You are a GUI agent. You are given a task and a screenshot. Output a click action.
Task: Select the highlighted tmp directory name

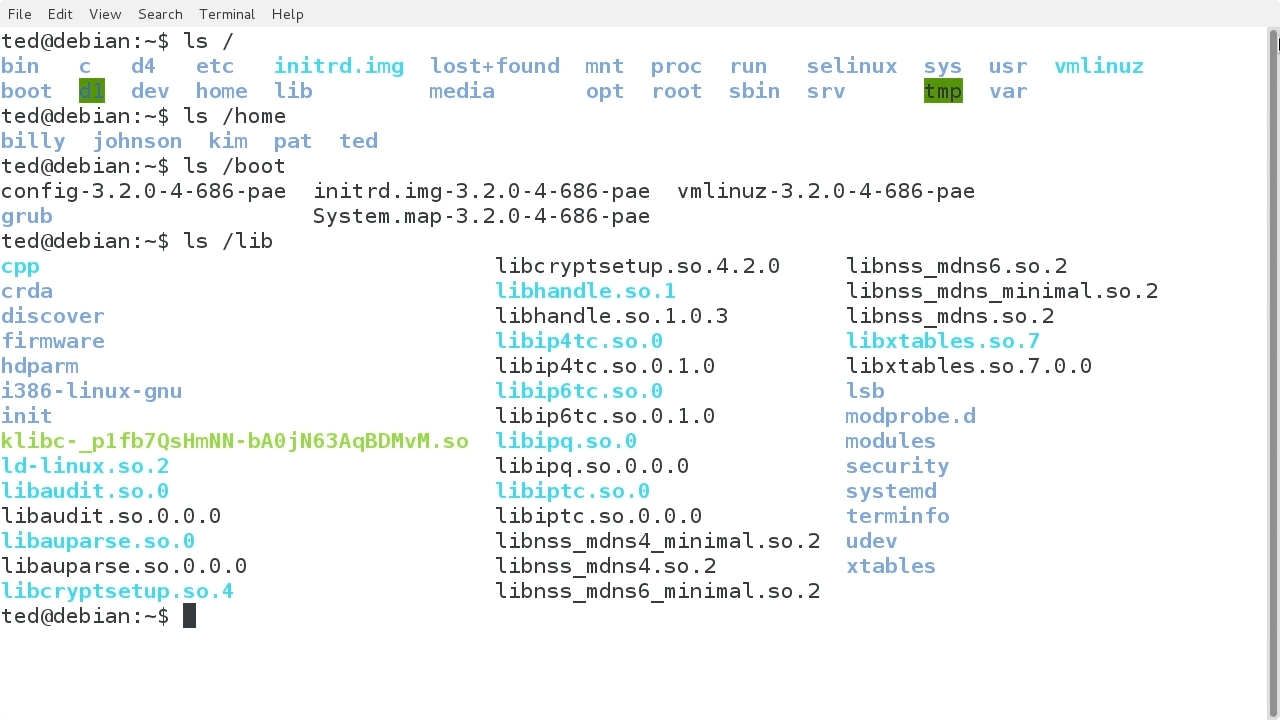pos(942,91)
